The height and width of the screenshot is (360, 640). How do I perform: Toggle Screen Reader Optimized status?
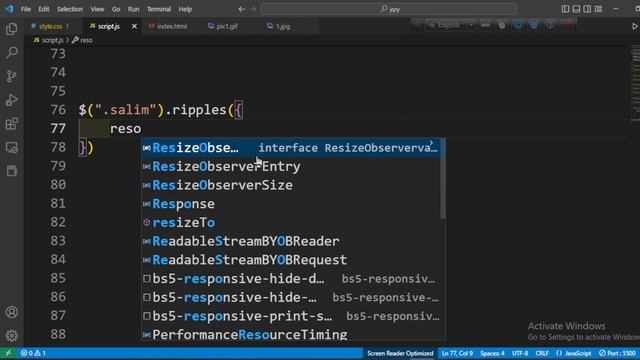pyautogui.click(x=400, y=353)
